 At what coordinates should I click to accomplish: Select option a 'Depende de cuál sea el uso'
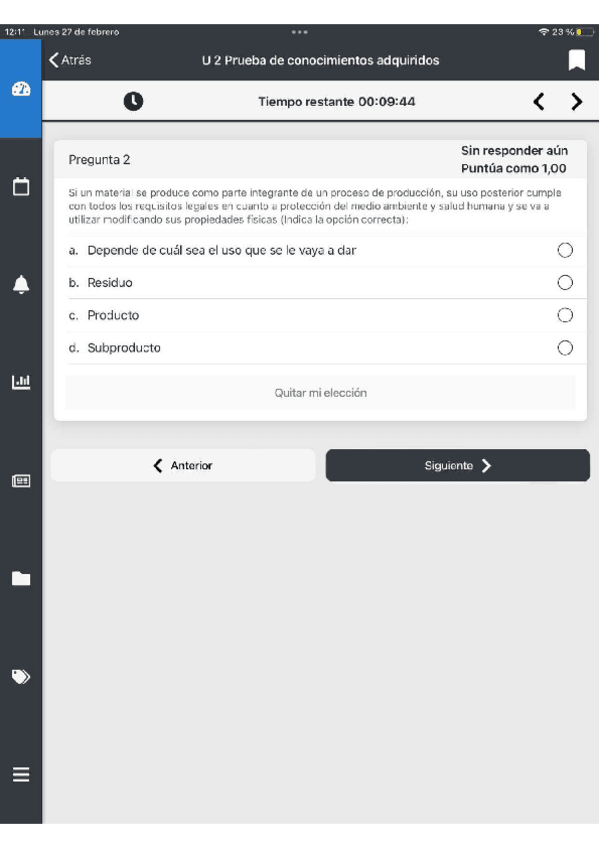coord(565,250)
